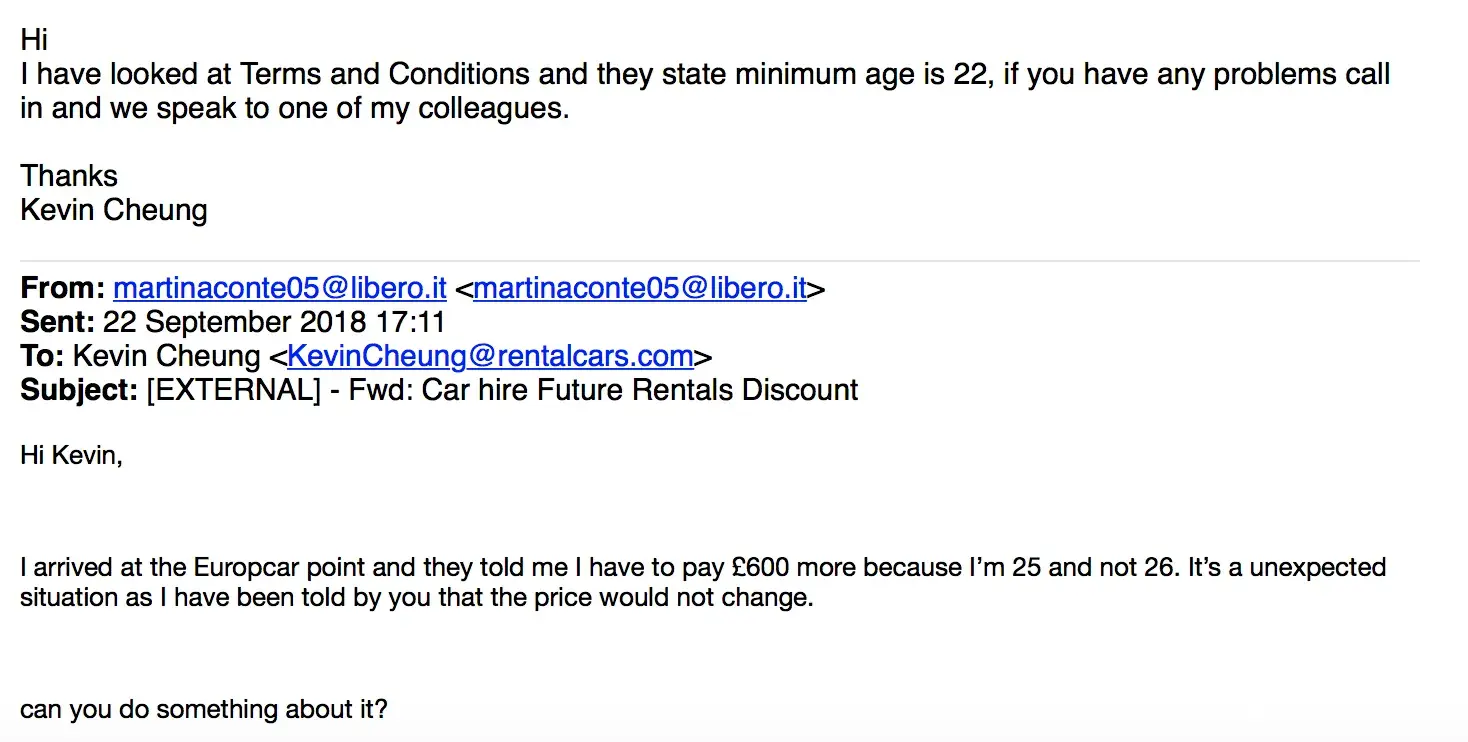Open the KevinCheung@rentalcars.com email link
This screenshot has height=742, width=1468.
click(490, 356)
